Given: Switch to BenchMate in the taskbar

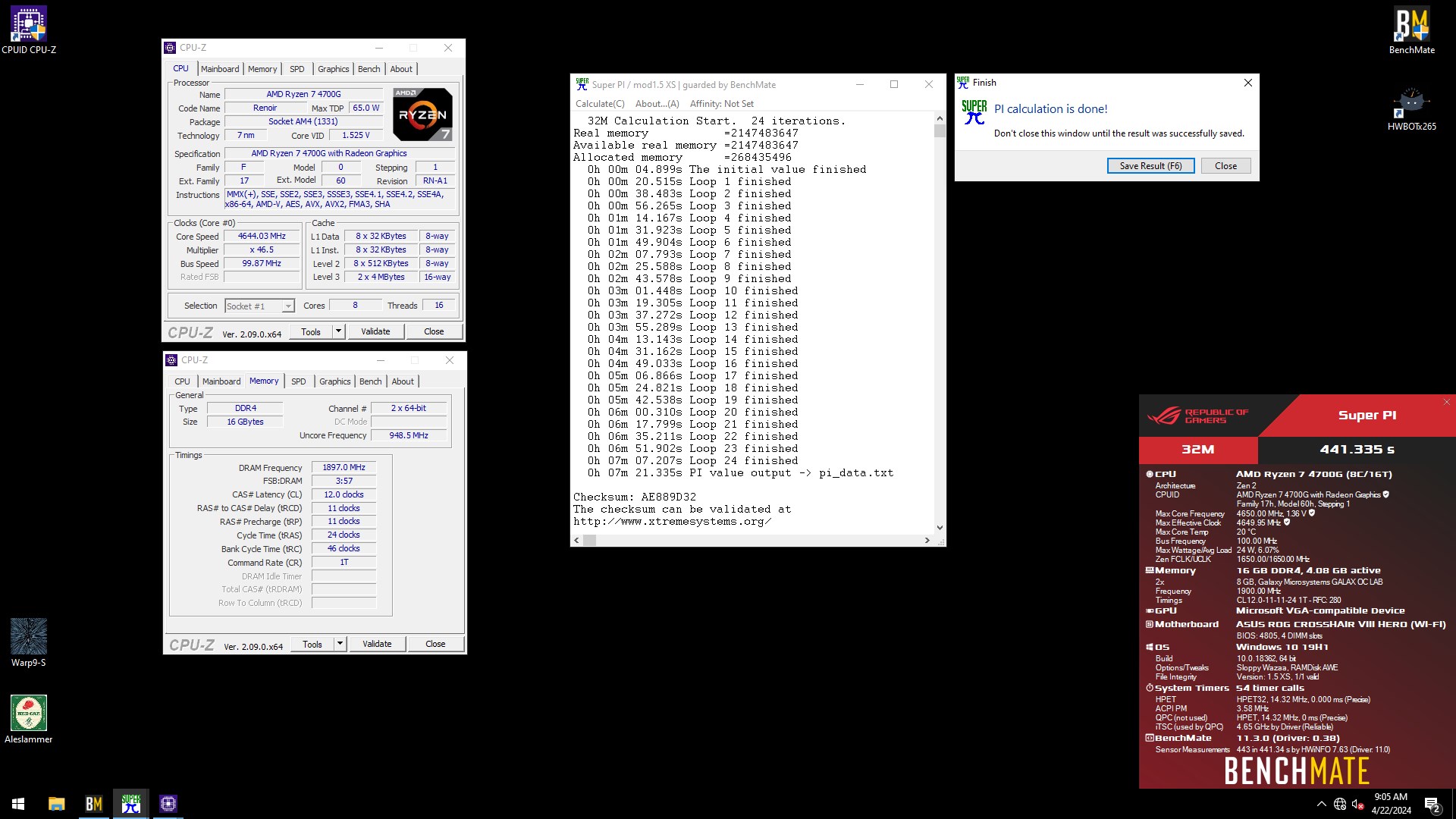Looking at the screenshot, I should coord(94,804).
